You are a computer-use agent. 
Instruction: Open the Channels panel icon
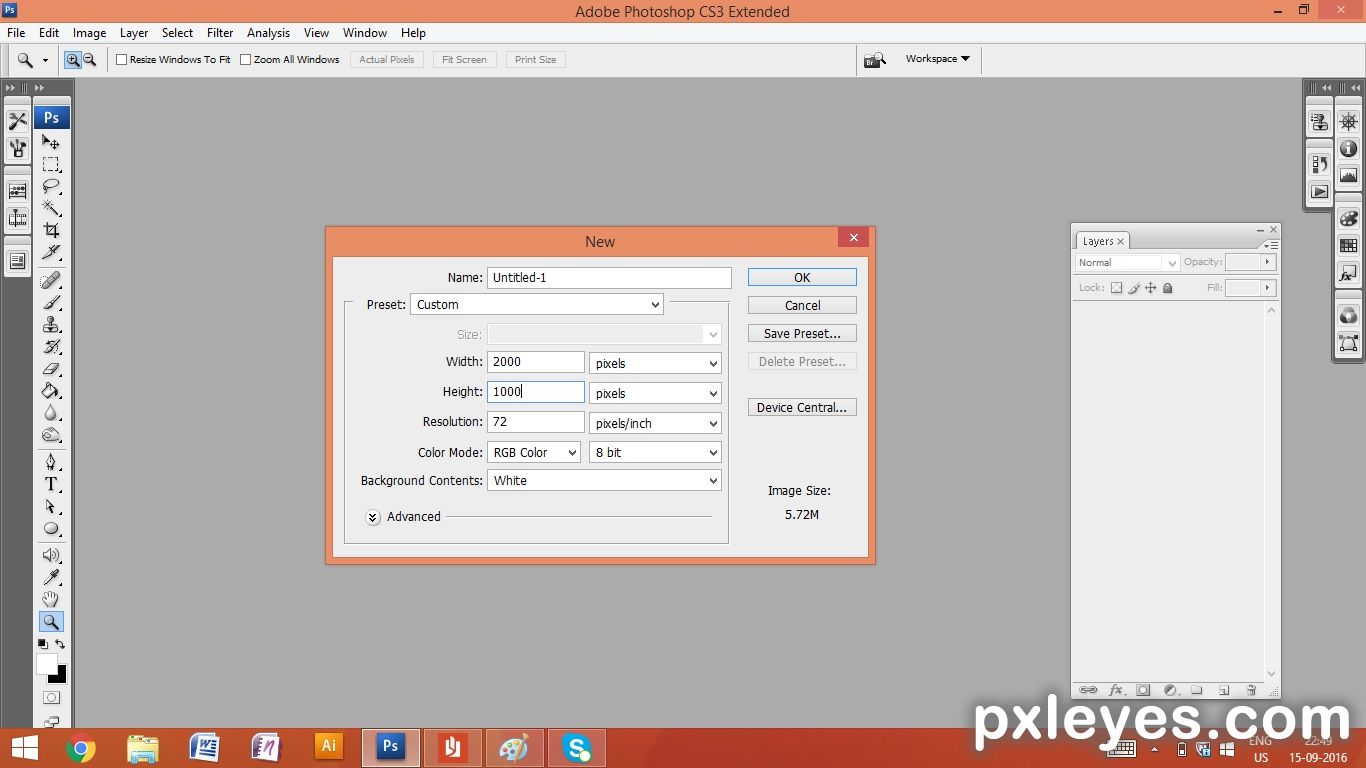(1349, 316)
